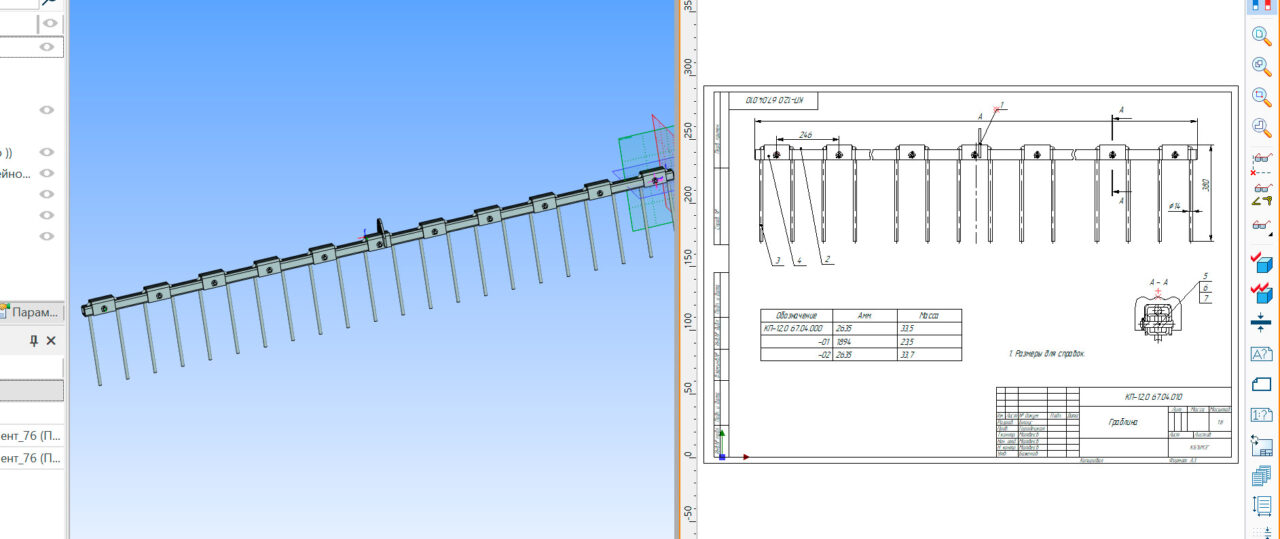Click the 'Обозначение' table header cell

[797, 315]
